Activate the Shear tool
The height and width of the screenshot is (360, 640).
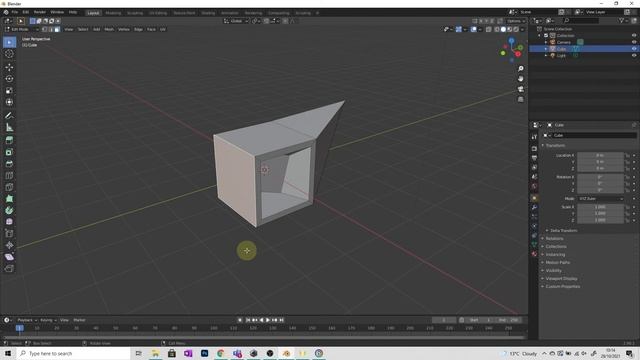click(9, 257)
